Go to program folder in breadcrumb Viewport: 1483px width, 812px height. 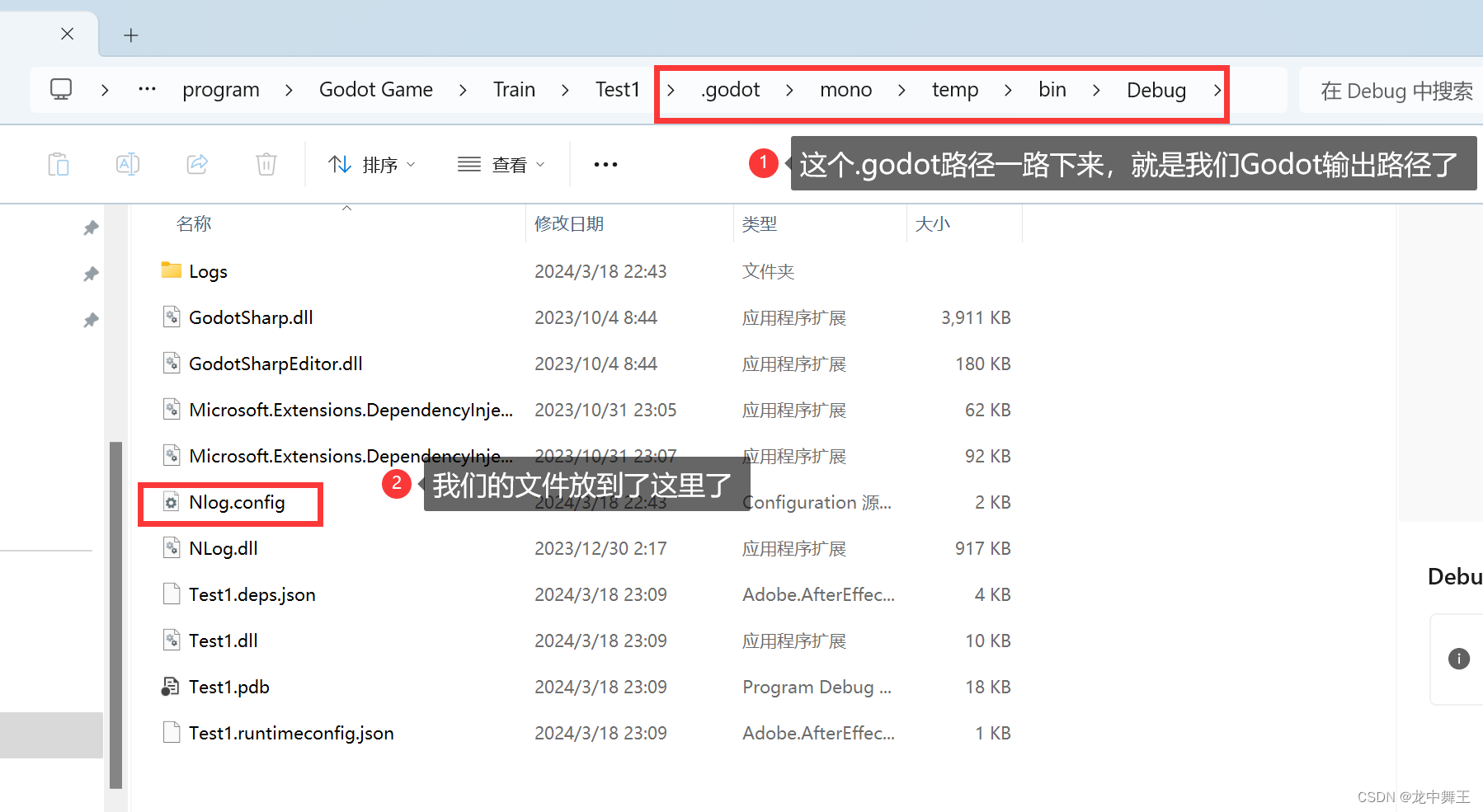click(221, 90)
